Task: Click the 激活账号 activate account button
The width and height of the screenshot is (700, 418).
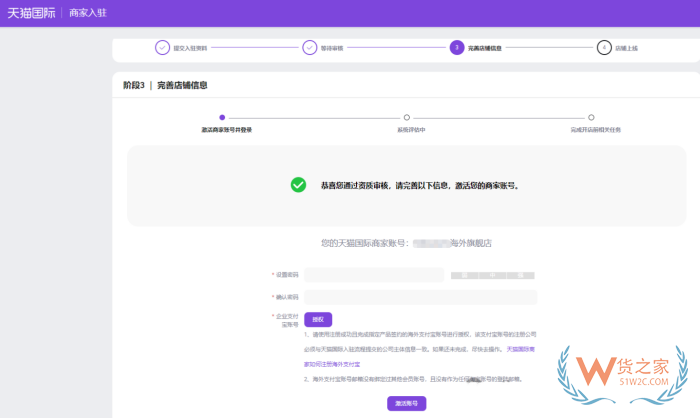Action: tap(406, 403)
